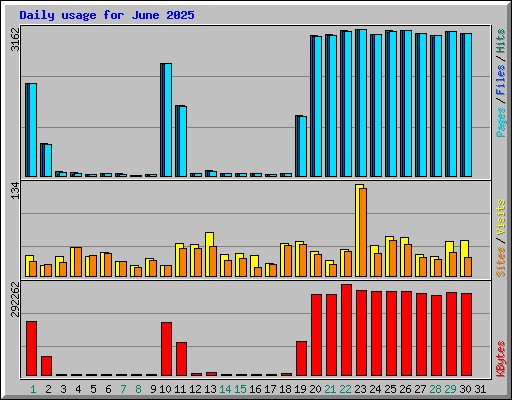Click day label 19 on the x-axis
This screenshot has width=512, height=400.
[300, 389]
